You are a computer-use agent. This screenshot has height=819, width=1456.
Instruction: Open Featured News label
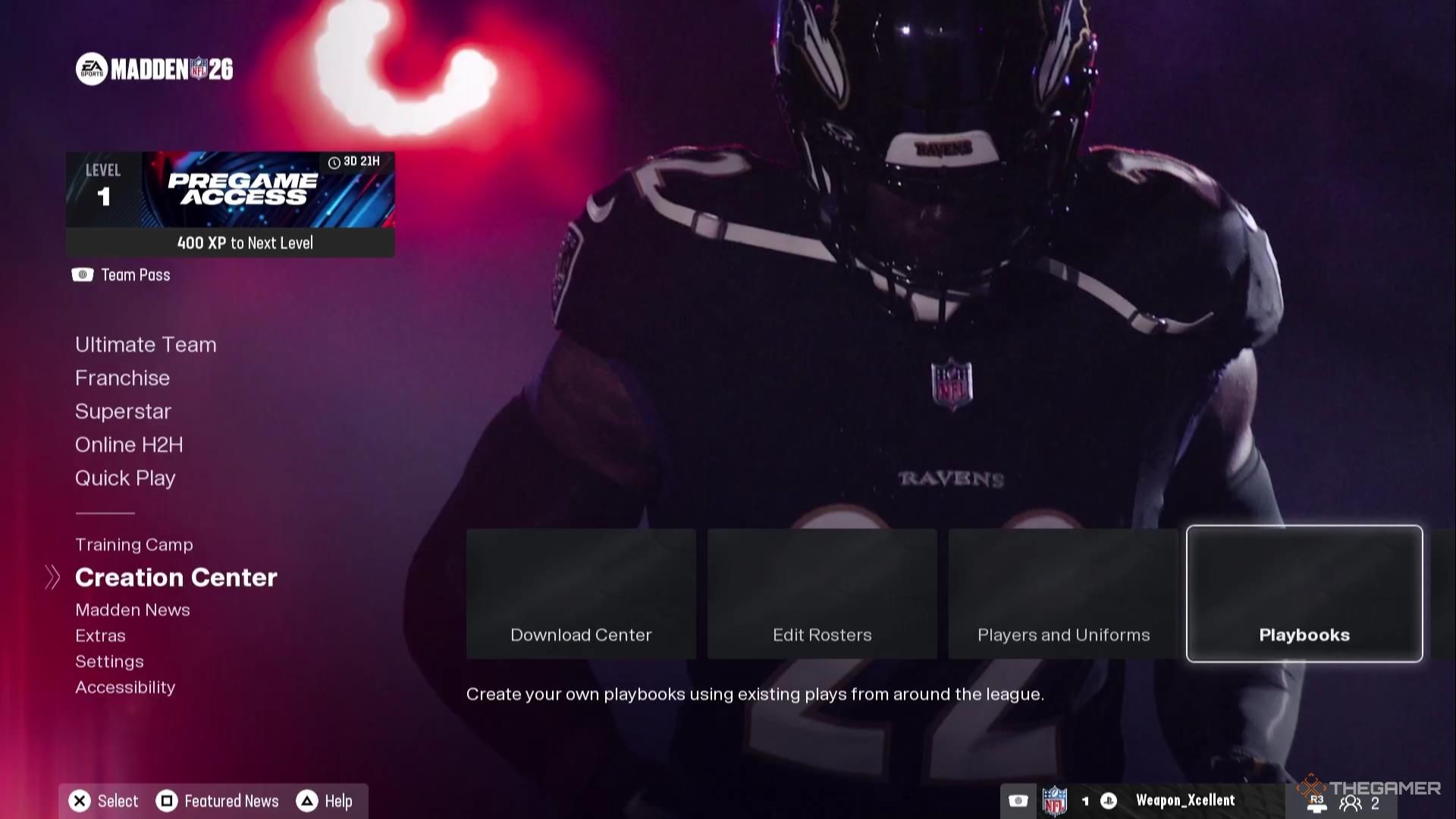[x=231, y=801]
